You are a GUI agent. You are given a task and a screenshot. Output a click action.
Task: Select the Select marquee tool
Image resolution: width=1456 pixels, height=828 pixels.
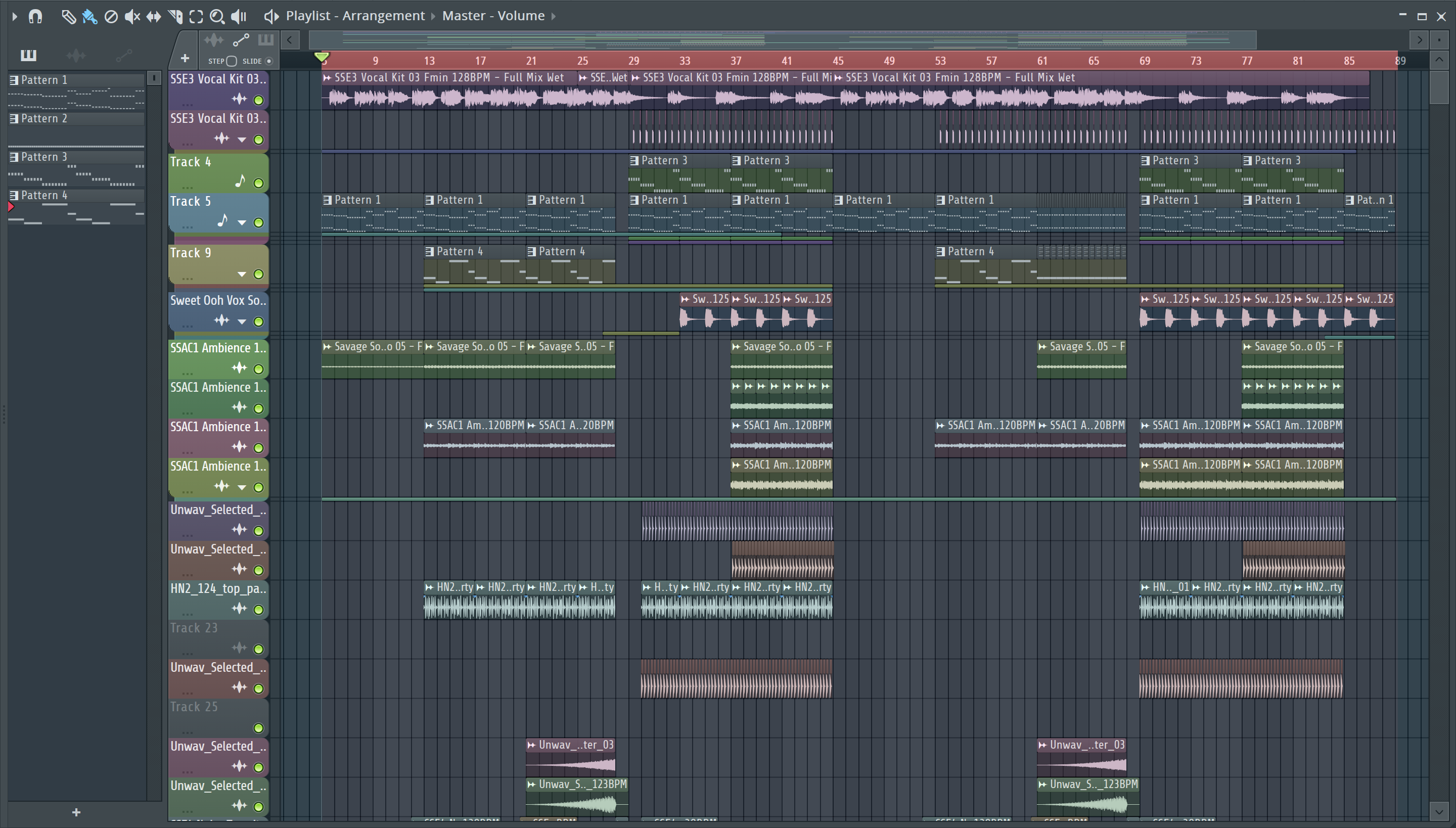click(196, 17)
